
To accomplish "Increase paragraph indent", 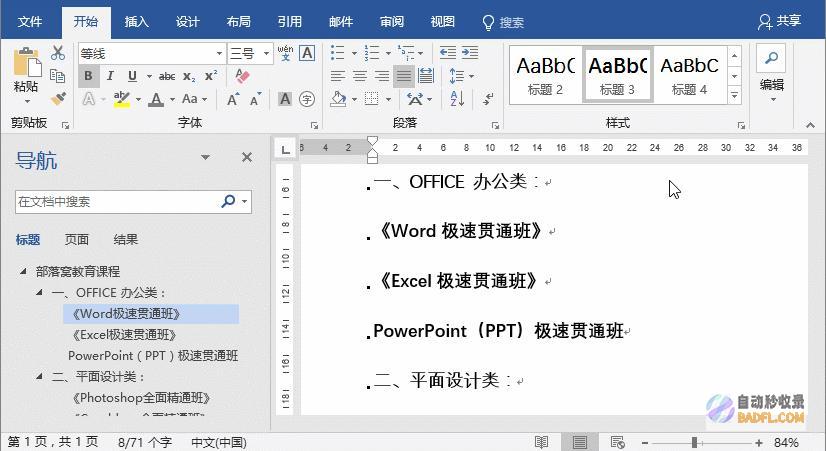I will pyautogui.click(x=470, y=53).
